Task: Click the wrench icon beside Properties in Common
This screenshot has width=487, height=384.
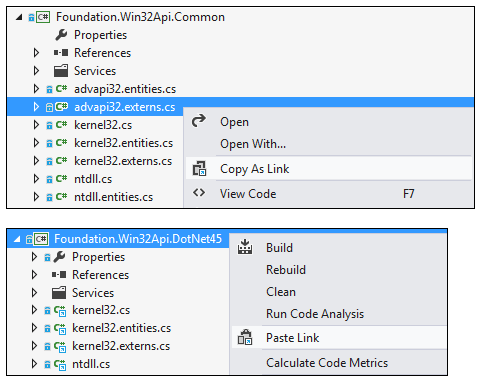Action: (x=61, y=35)
